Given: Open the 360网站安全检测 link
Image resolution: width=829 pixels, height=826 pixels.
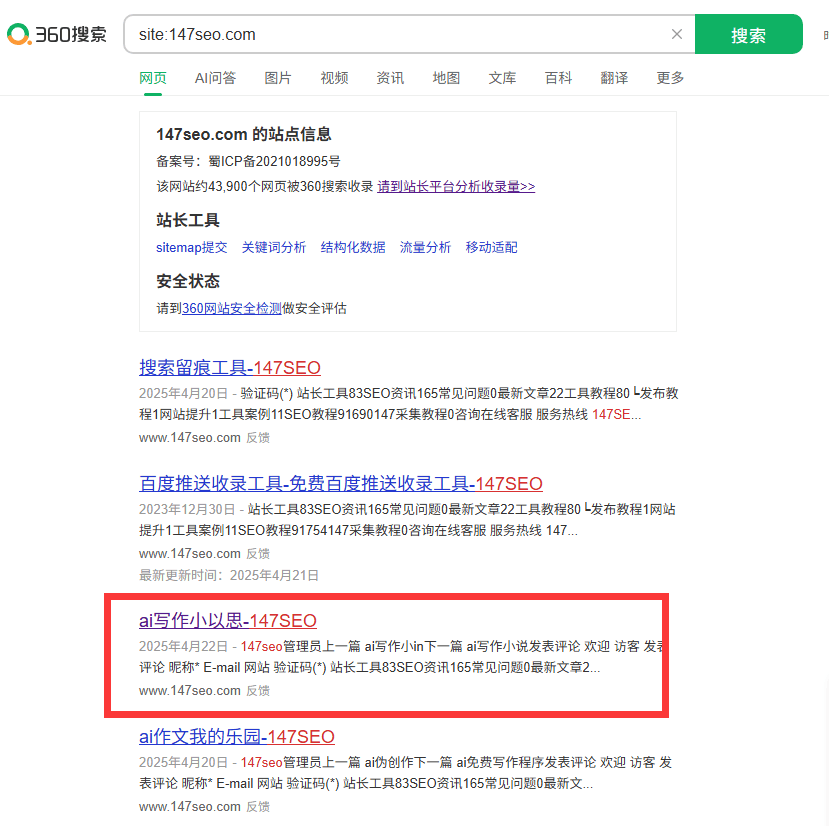Looking at the screenshot, I should click(x=232, y=308).
